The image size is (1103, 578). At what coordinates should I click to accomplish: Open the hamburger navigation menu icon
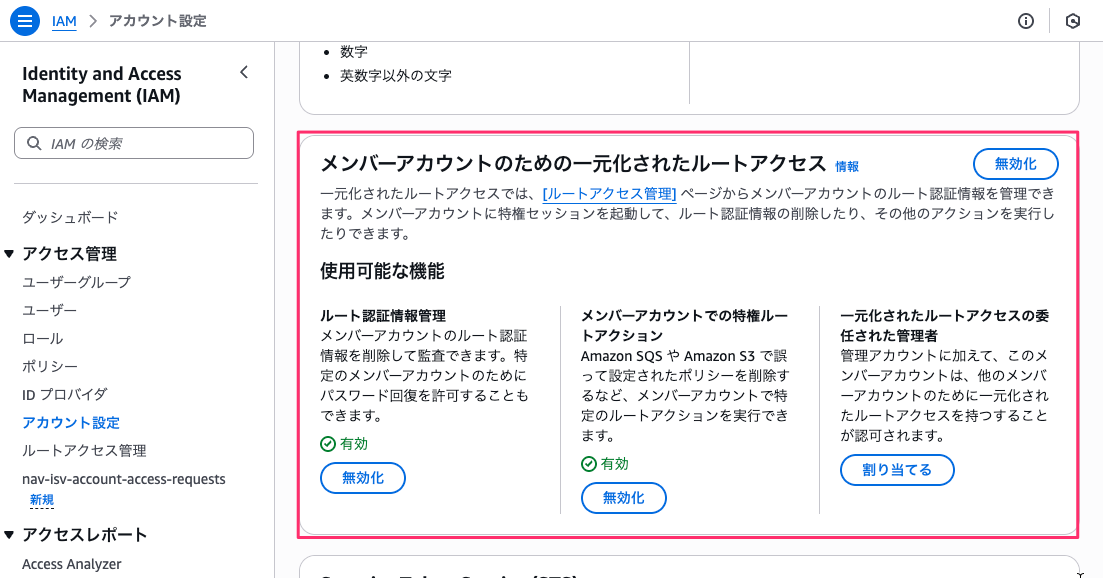(x=24, y=20)
